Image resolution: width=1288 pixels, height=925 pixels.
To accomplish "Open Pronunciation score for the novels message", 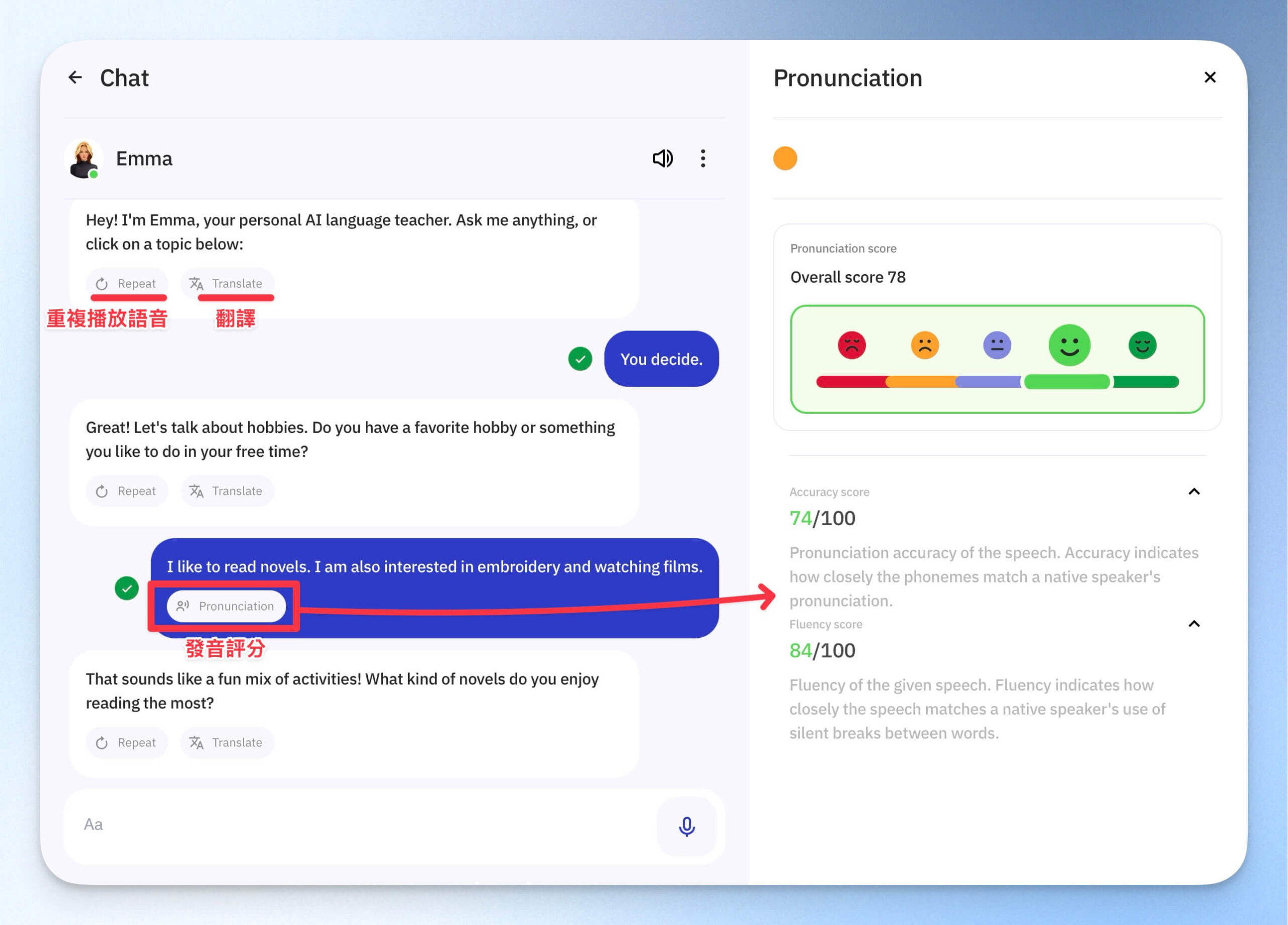I will tap(226, 606).
